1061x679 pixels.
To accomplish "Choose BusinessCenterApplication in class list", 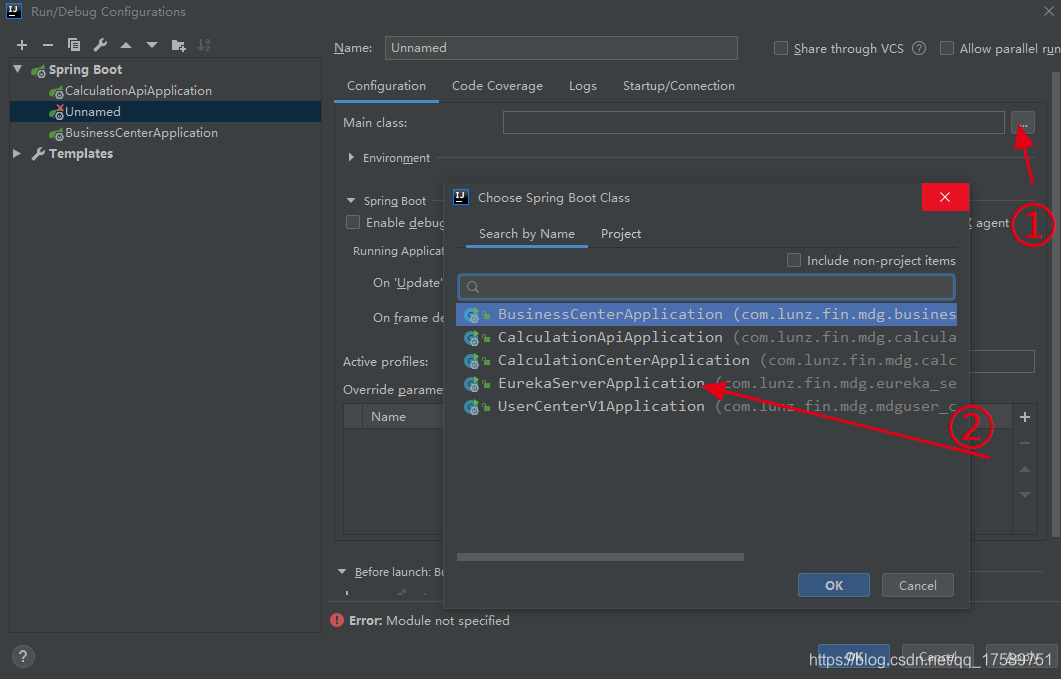I will tap(706, 315).
